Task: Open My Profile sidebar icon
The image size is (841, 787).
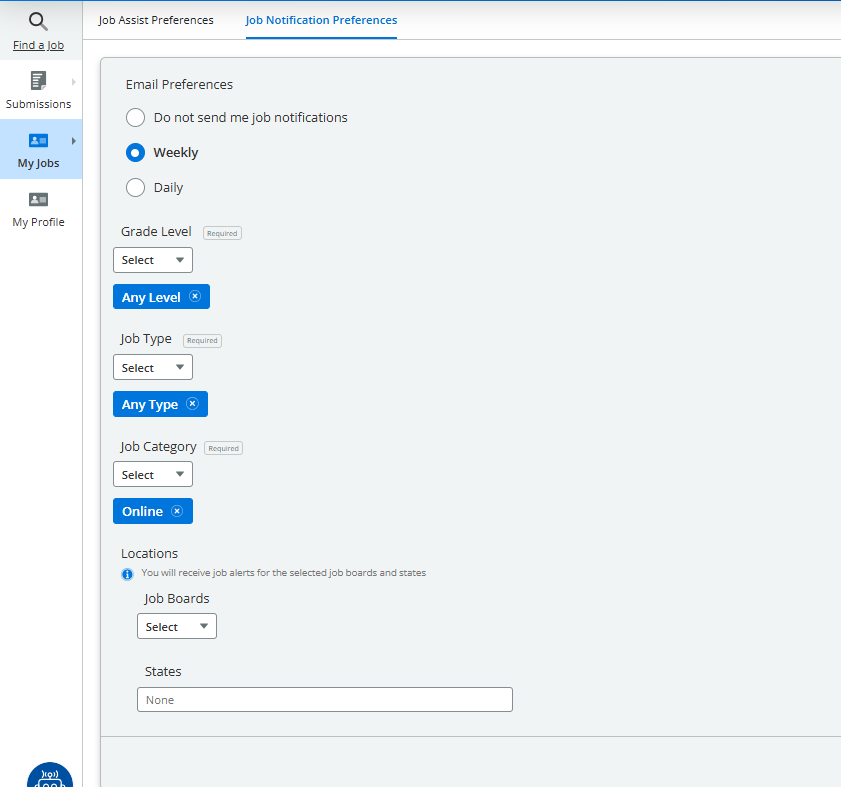Action: (x=38, y=199)
